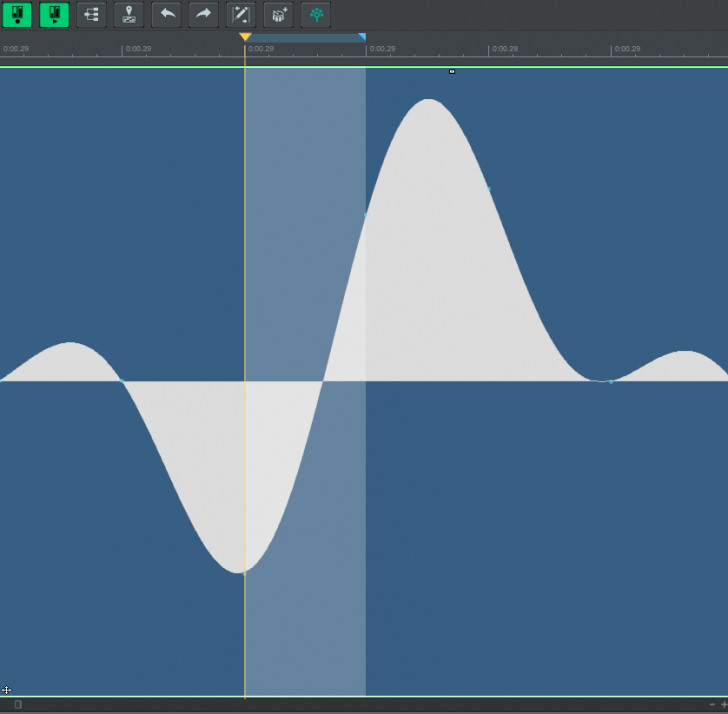Viewport: 728px width, 714px height.
Task: Click the horizontal scrollbar thumb
Action: tap(18, 705)
